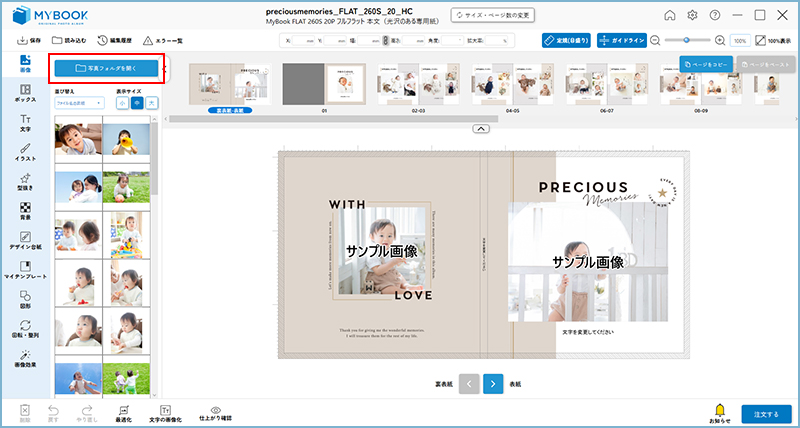Screen dimensions: 800x428
Task: Click the grey previous page arrow
Action: 469,384
